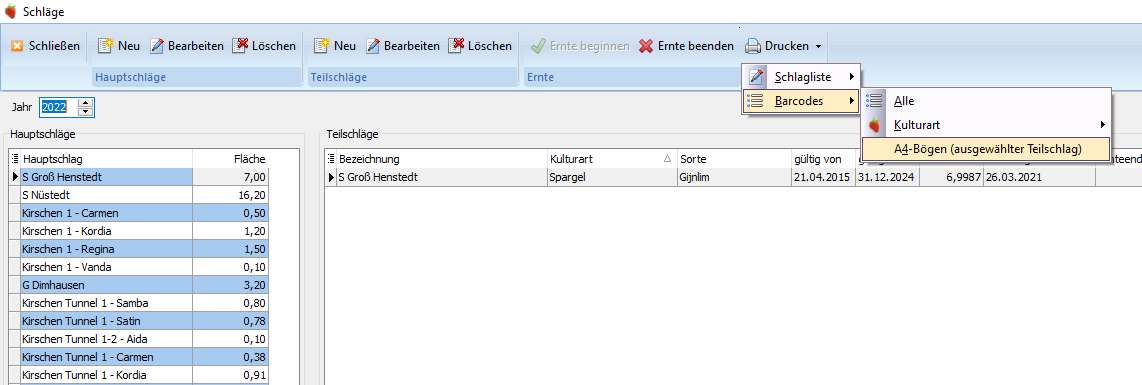The width and height of the screenshot is (1142, 385).
Task: Open the Schlagliste submenu
Action: [801, 76]
